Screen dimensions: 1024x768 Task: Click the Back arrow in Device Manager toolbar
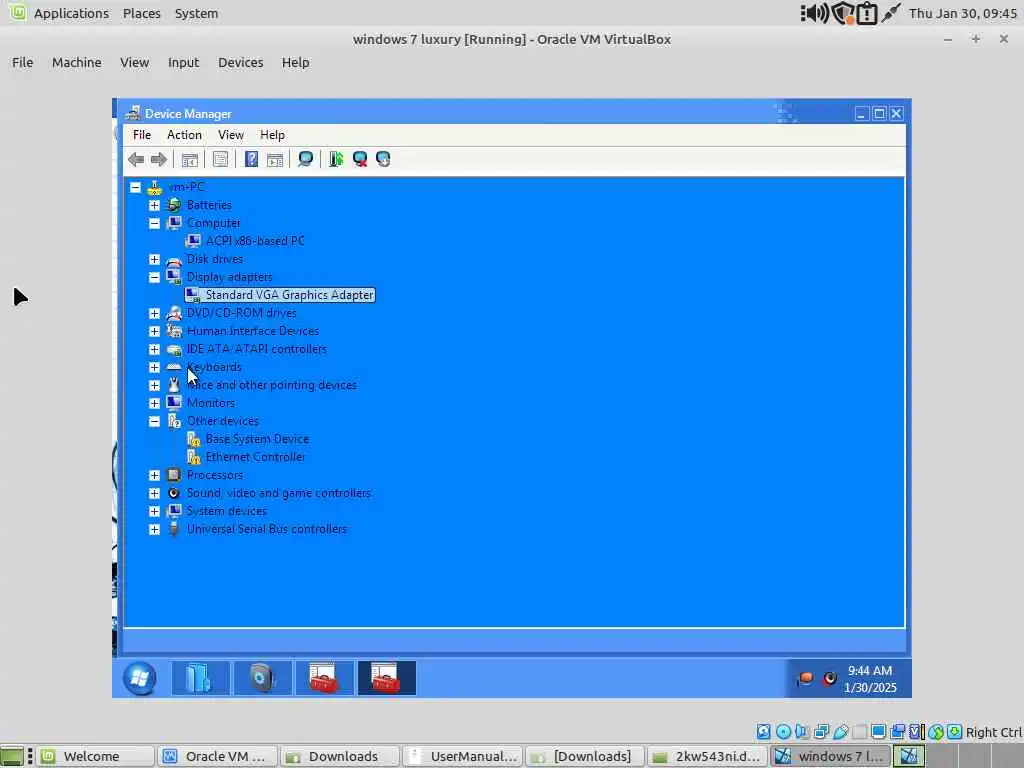point(136,159)
